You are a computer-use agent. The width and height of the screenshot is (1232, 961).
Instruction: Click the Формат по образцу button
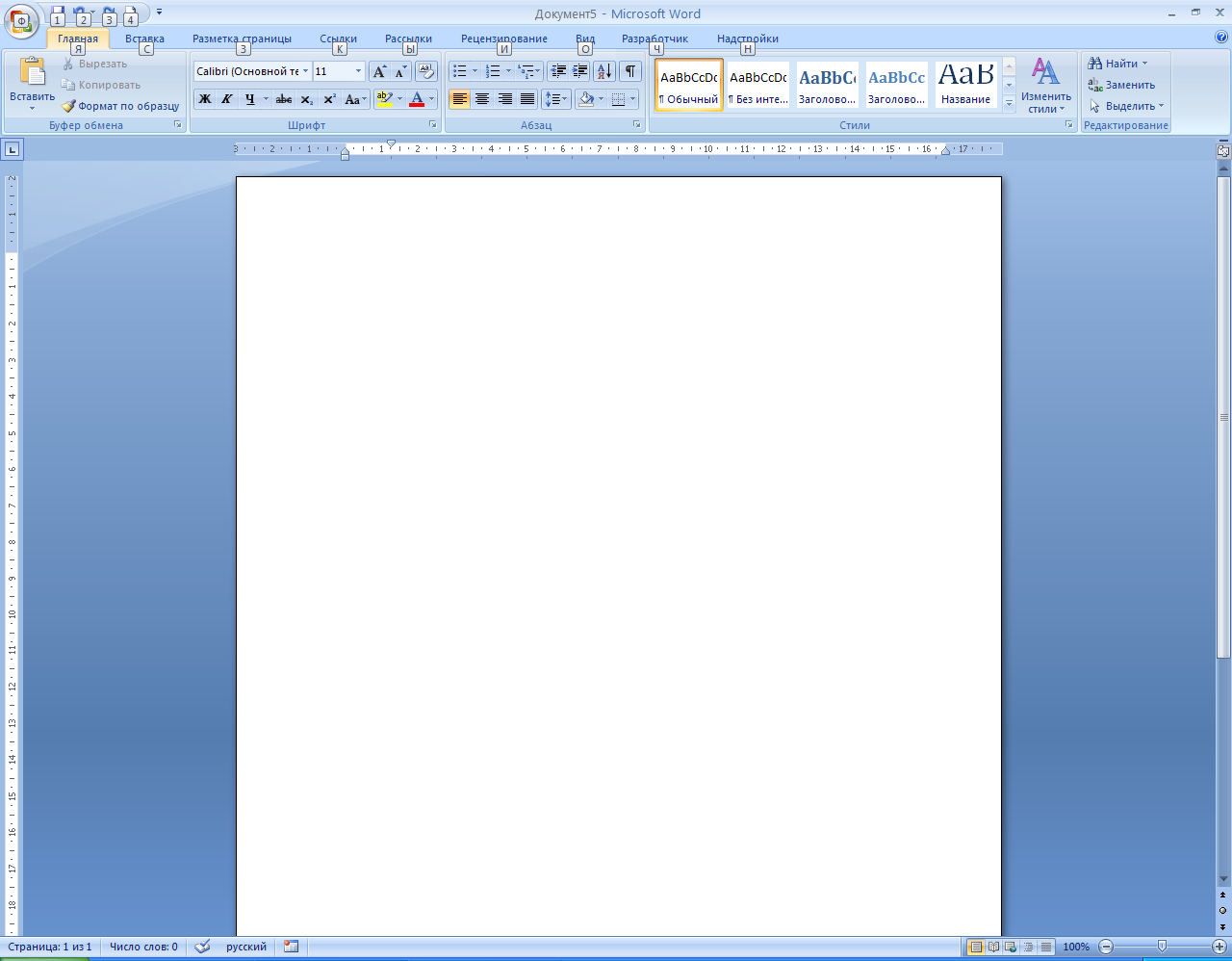pyautogui.click(x=120, y=106)
